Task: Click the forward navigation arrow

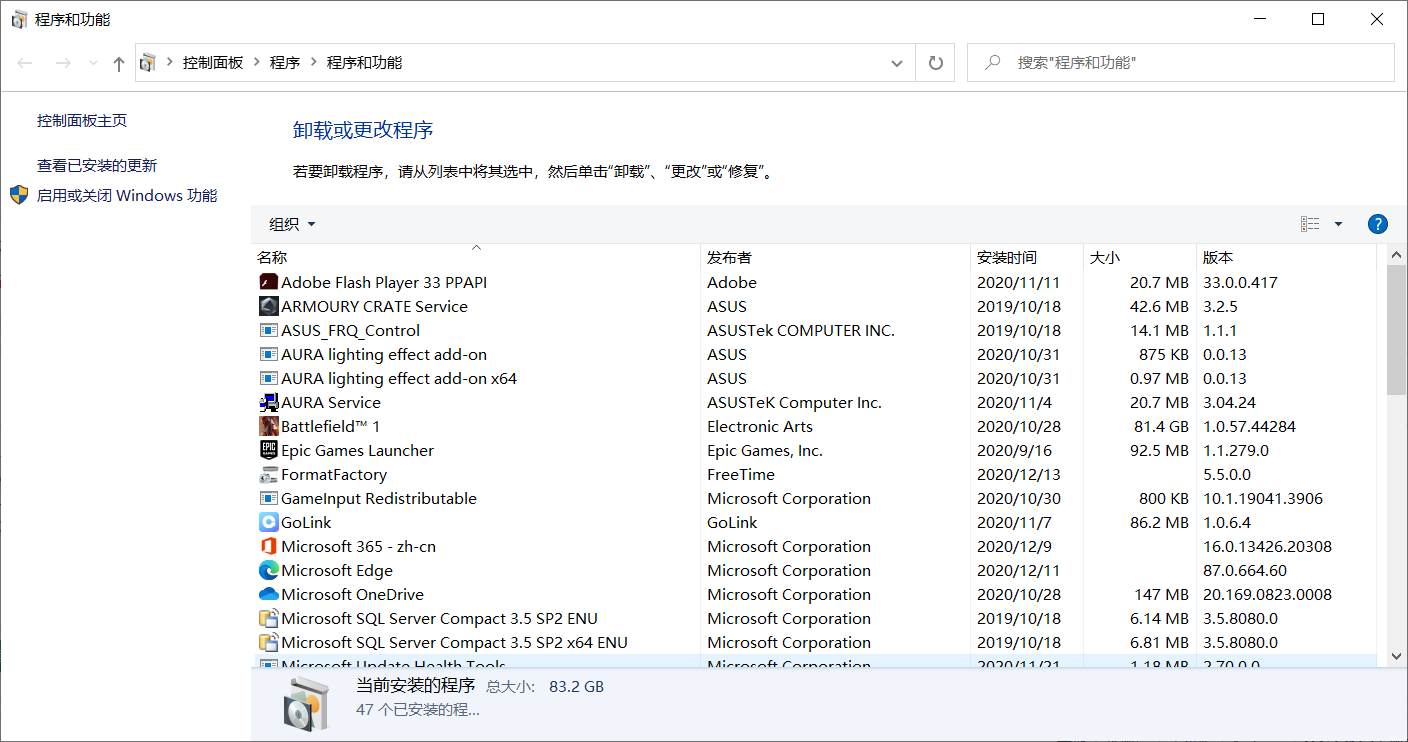Action: click(63, 63)
